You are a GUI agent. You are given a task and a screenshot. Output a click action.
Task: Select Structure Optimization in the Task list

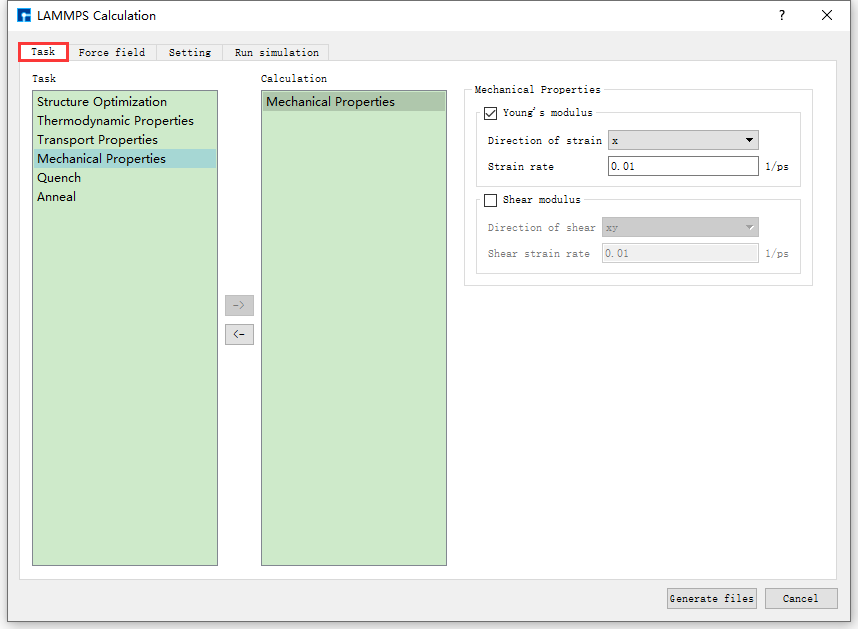102,102
